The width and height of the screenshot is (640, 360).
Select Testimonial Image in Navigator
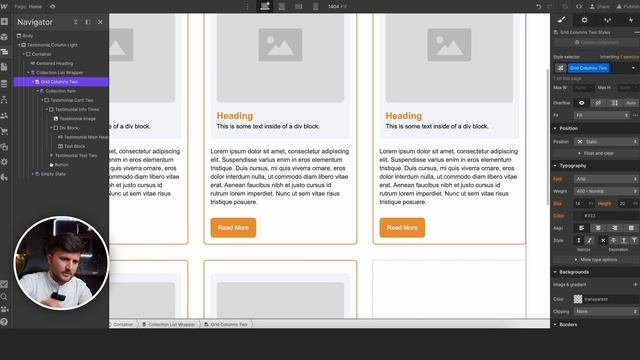pyautogui.click(x=78, y=119)
